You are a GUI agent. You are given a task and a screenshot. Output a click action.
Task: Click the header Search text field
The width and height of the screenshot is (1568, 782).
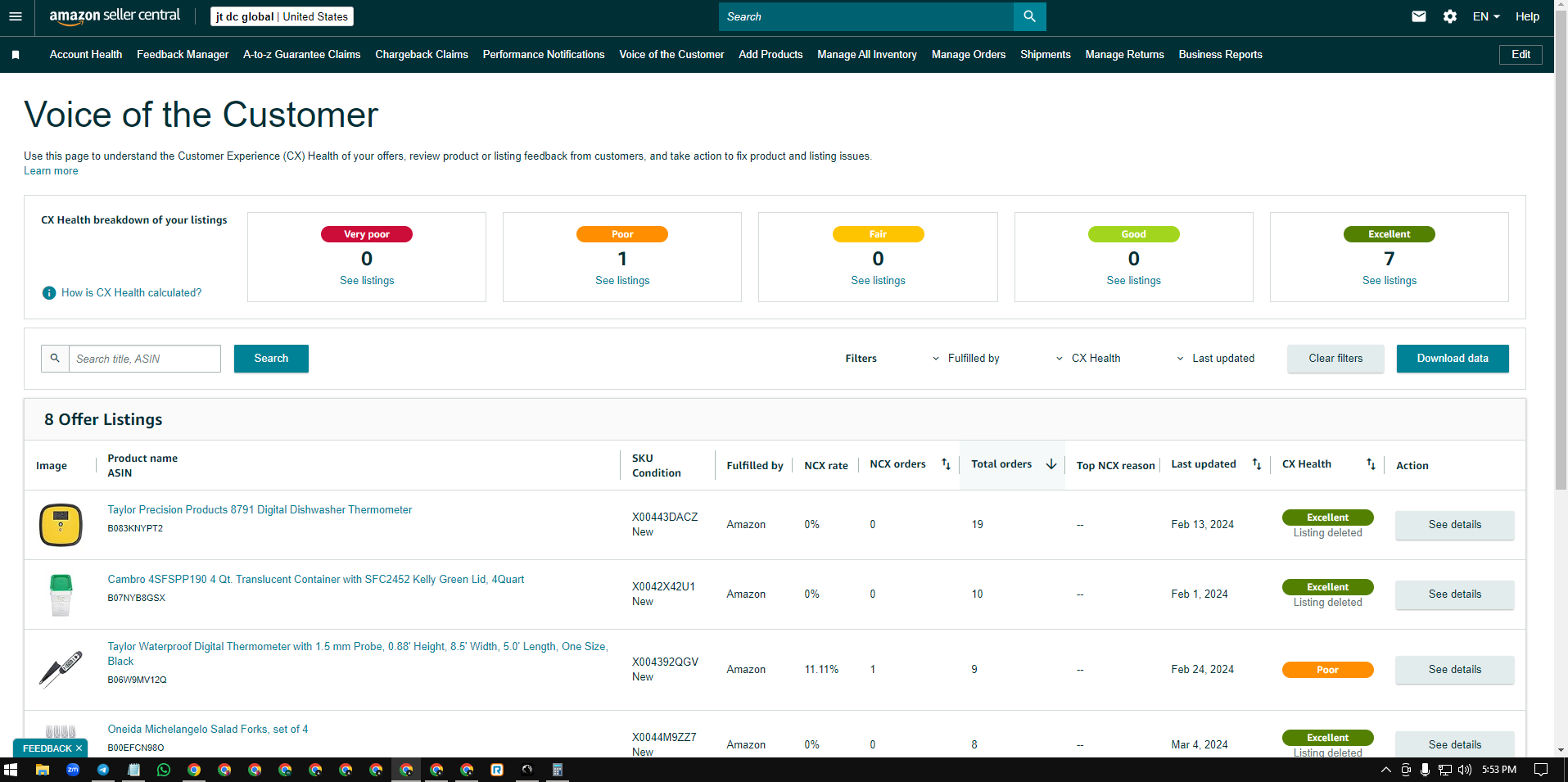(x=866, y=16)
